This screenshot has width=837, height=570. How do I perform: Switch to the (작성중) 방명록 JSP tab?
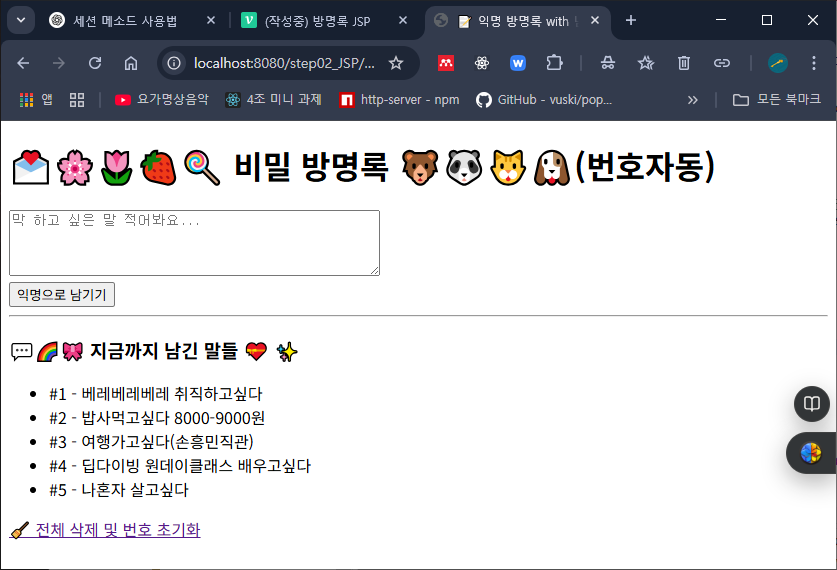[317, 21]
